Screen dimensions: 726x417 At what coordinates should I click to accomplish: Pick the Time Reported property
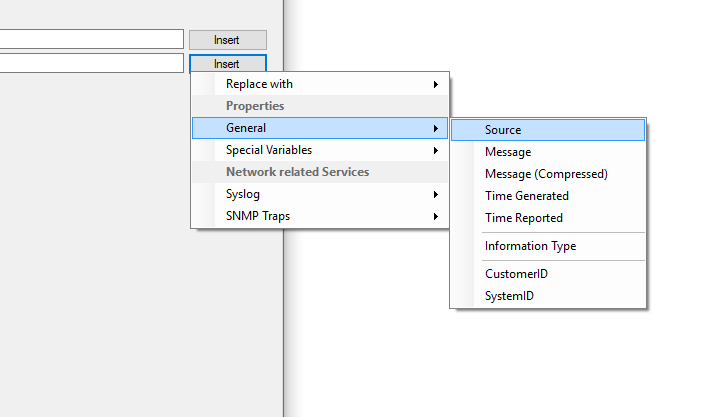(548, 218)
